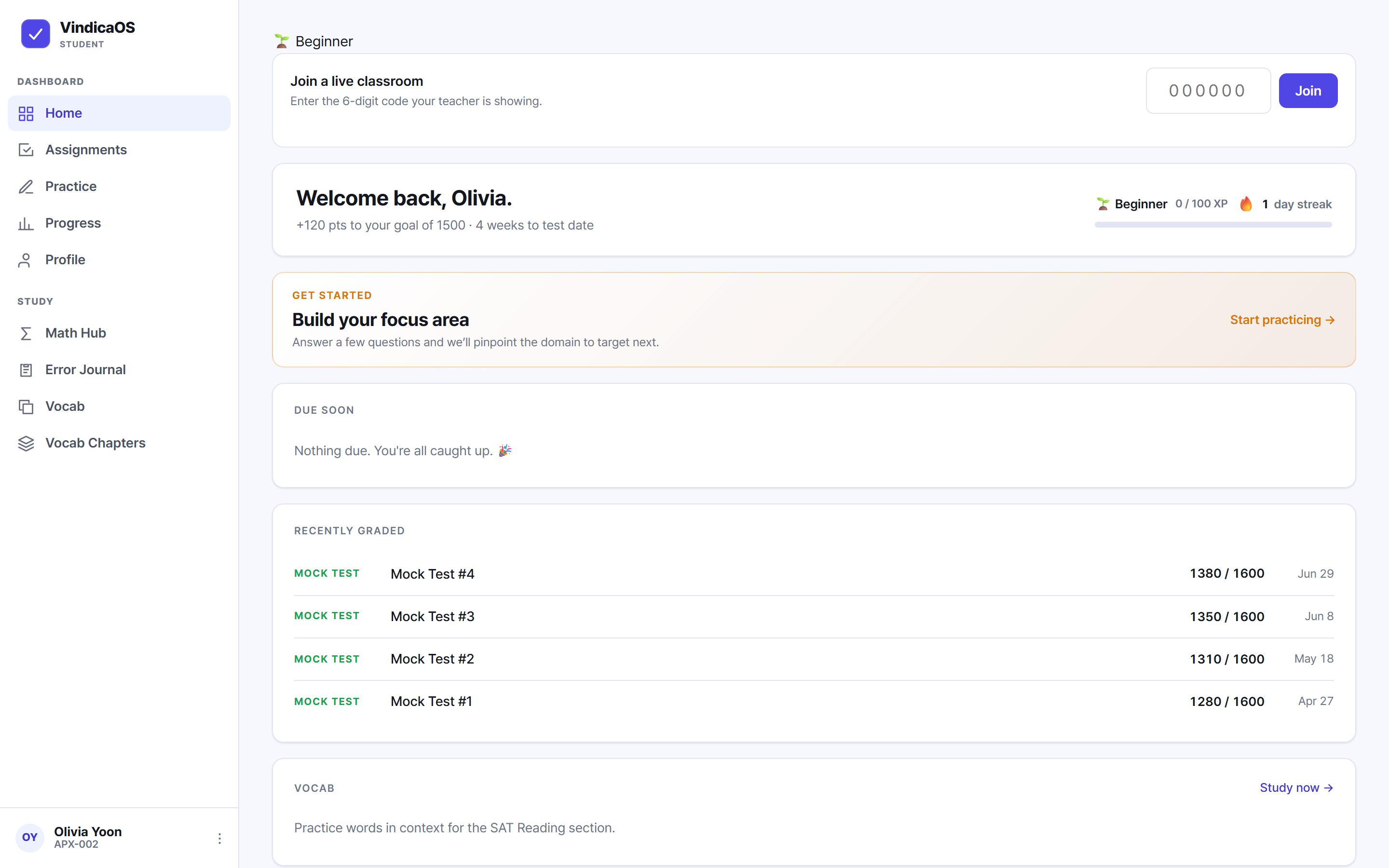
Task: Click the MOCK TEST tag for Mock Test #3
Action: [x=327, y=616]
